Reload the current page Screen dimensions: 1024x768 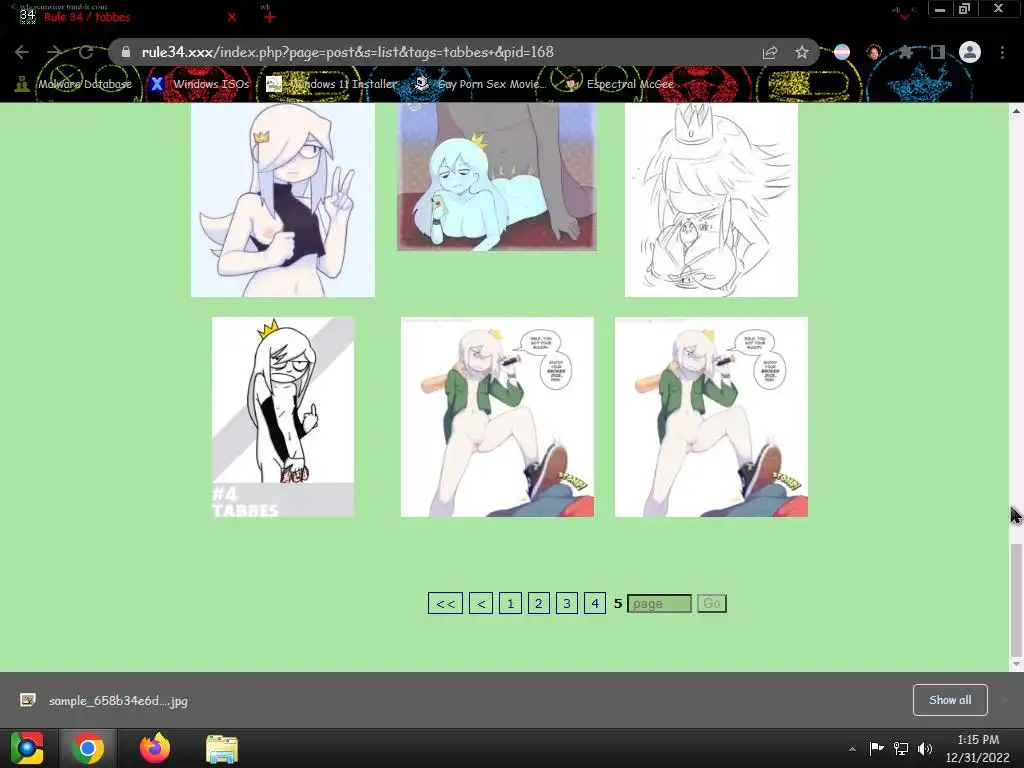click(x=86, y=52)
